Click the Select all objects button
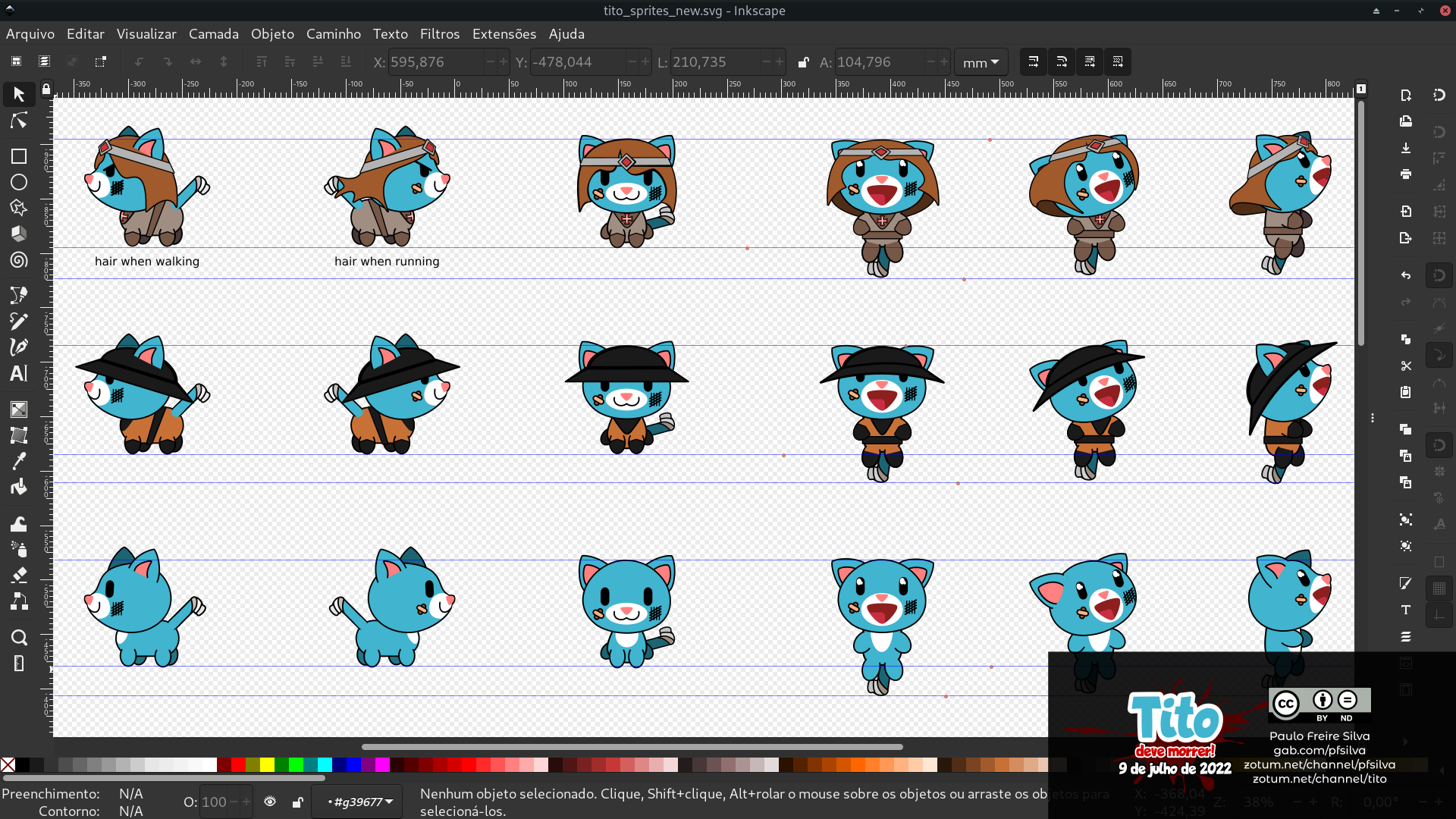Screen dimensions: 1456x819 tap(16, 62)
